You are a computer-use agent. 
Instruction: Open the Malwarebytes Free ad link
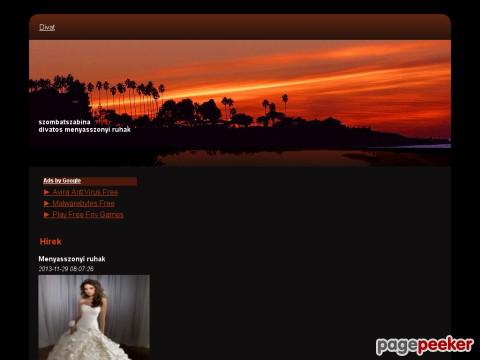tap(84, 203)
